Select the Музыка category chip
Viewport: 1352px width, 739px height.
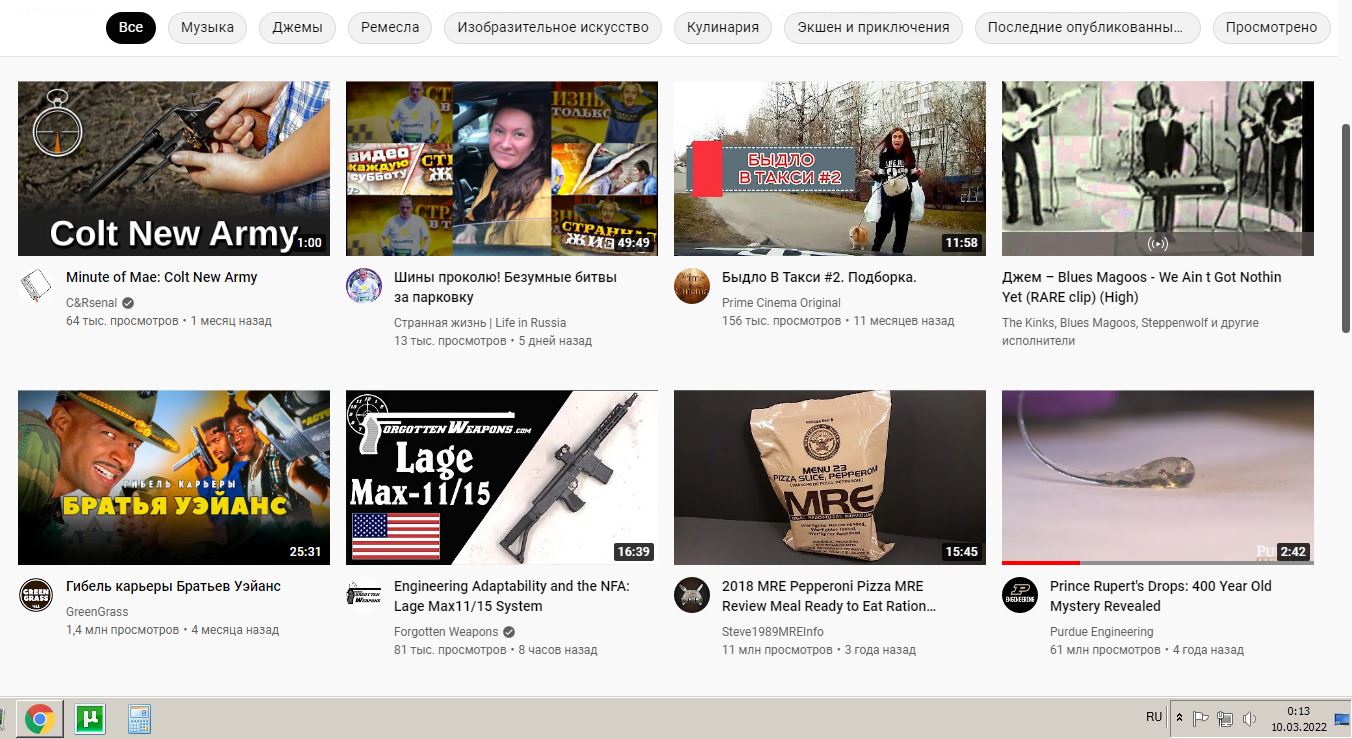point(207,27)
